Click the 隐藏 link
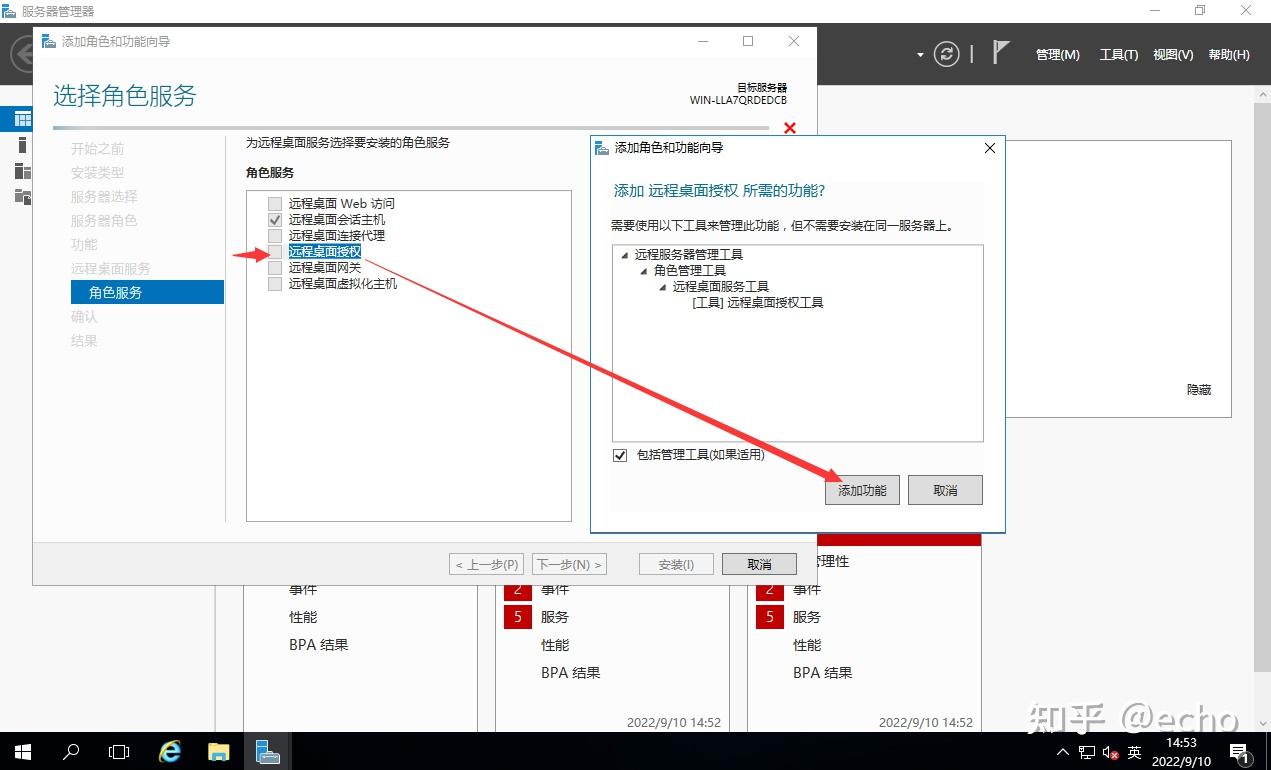1271x770 pixels. pos(1197,389)
